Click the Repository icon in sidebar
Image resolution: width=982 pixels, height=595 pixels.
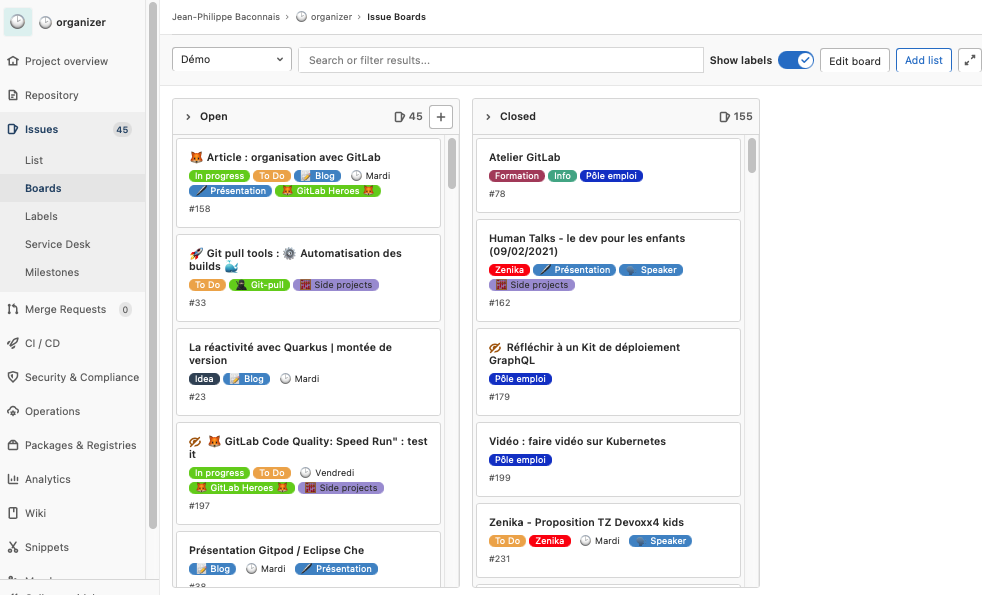(x=13, y=95)
